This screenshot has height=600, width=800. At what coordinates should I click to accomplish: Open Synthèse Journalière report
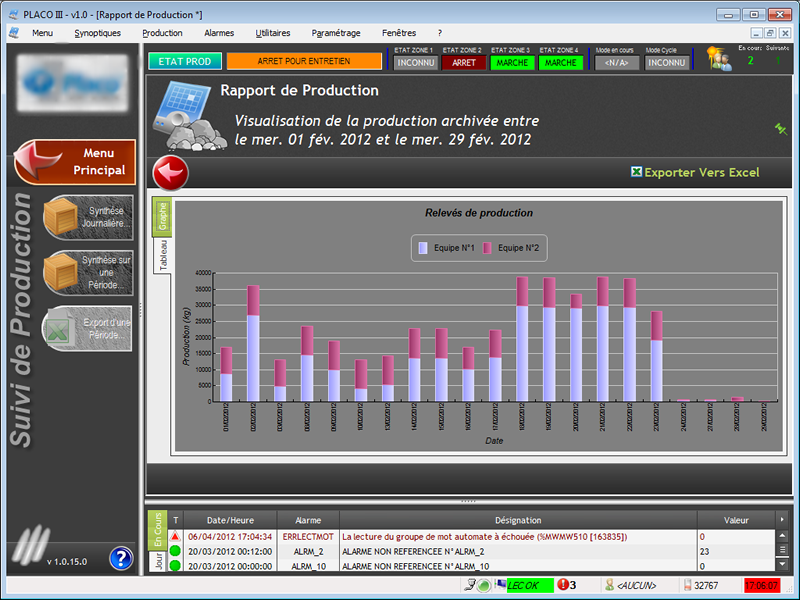tap(89, 217)
